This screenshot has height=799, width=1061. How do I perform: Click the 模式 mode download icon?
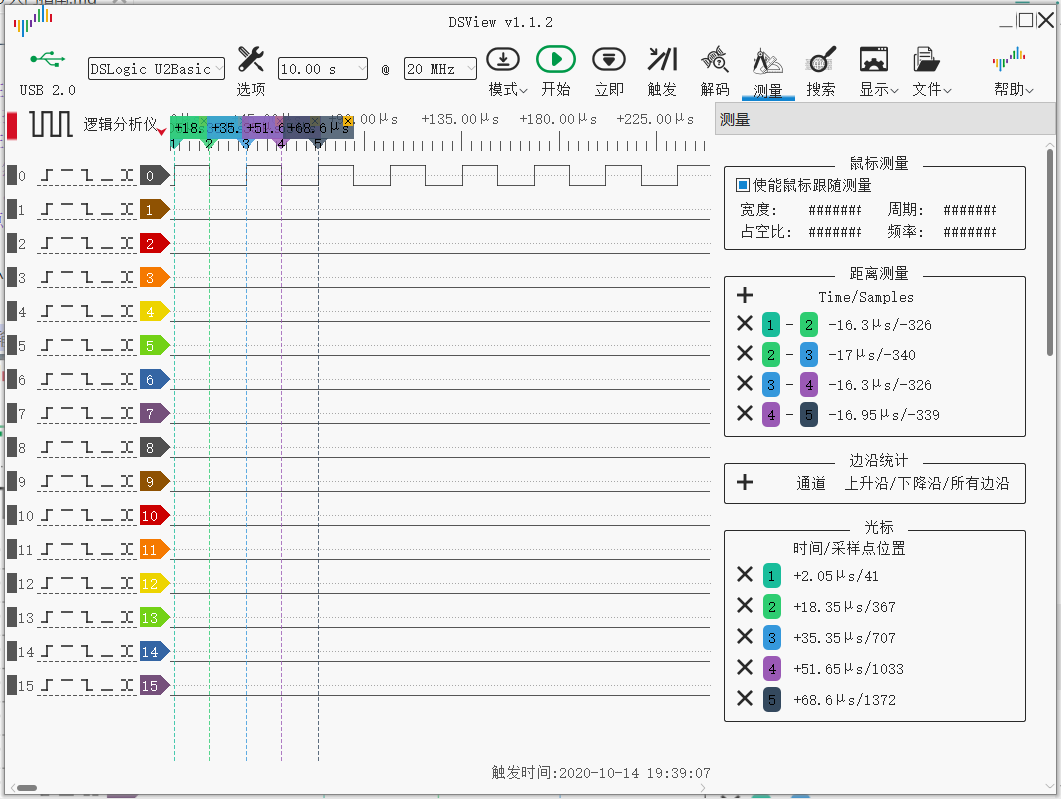[x=503, y=60]
